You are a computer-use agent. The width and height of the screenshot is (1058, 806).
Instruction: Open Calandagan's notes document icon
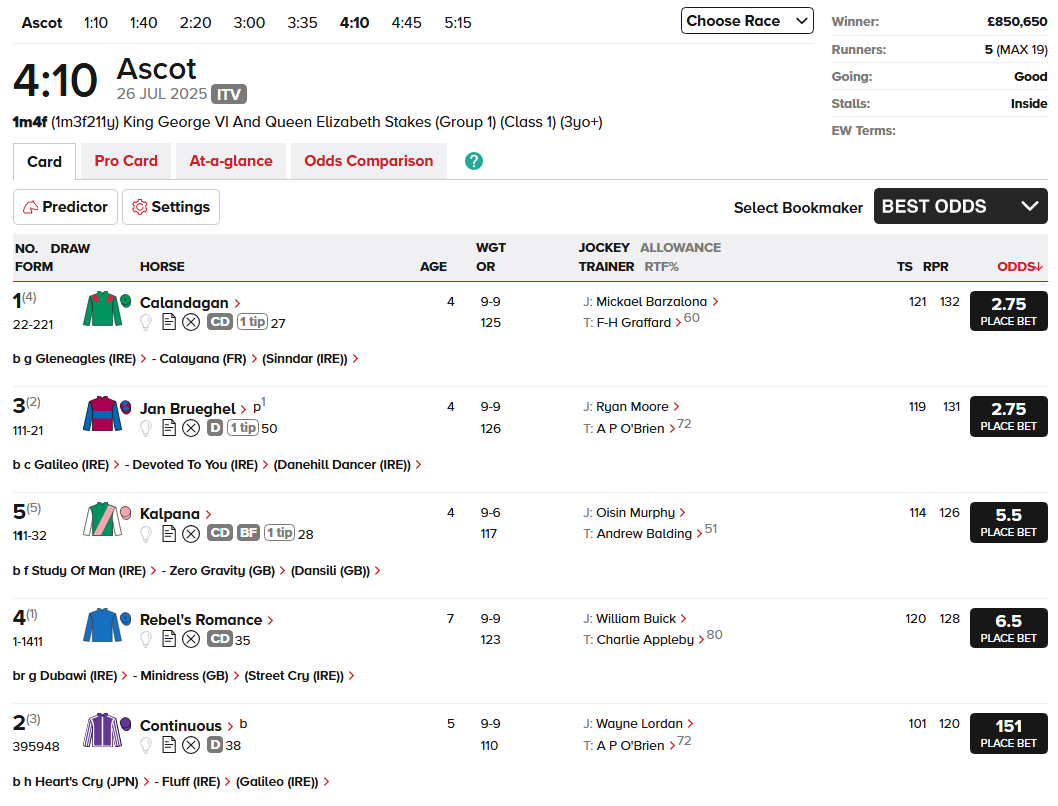pyautogui.click(x=169, y=322)
